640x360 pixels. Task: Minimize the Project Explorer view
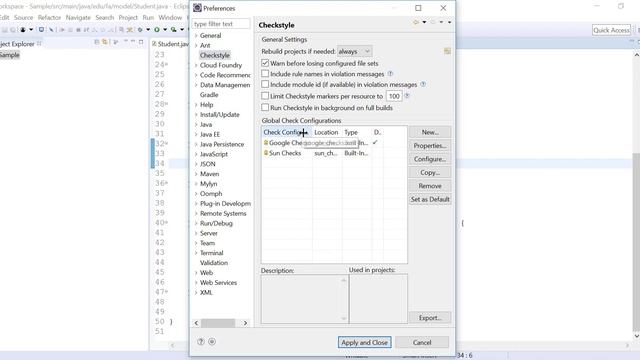(133, 42)
